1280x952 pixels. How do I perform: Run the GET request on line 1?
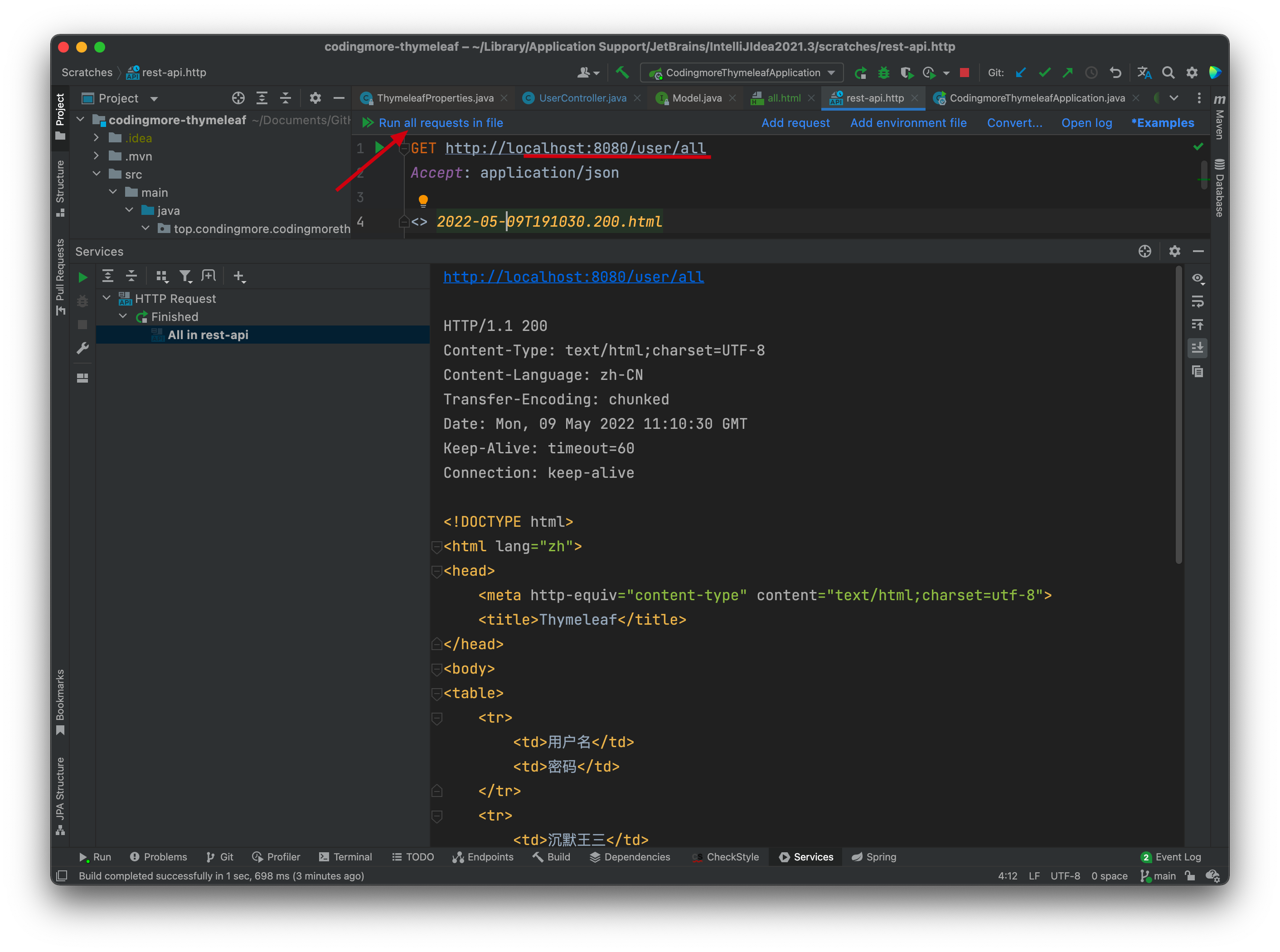380,147
